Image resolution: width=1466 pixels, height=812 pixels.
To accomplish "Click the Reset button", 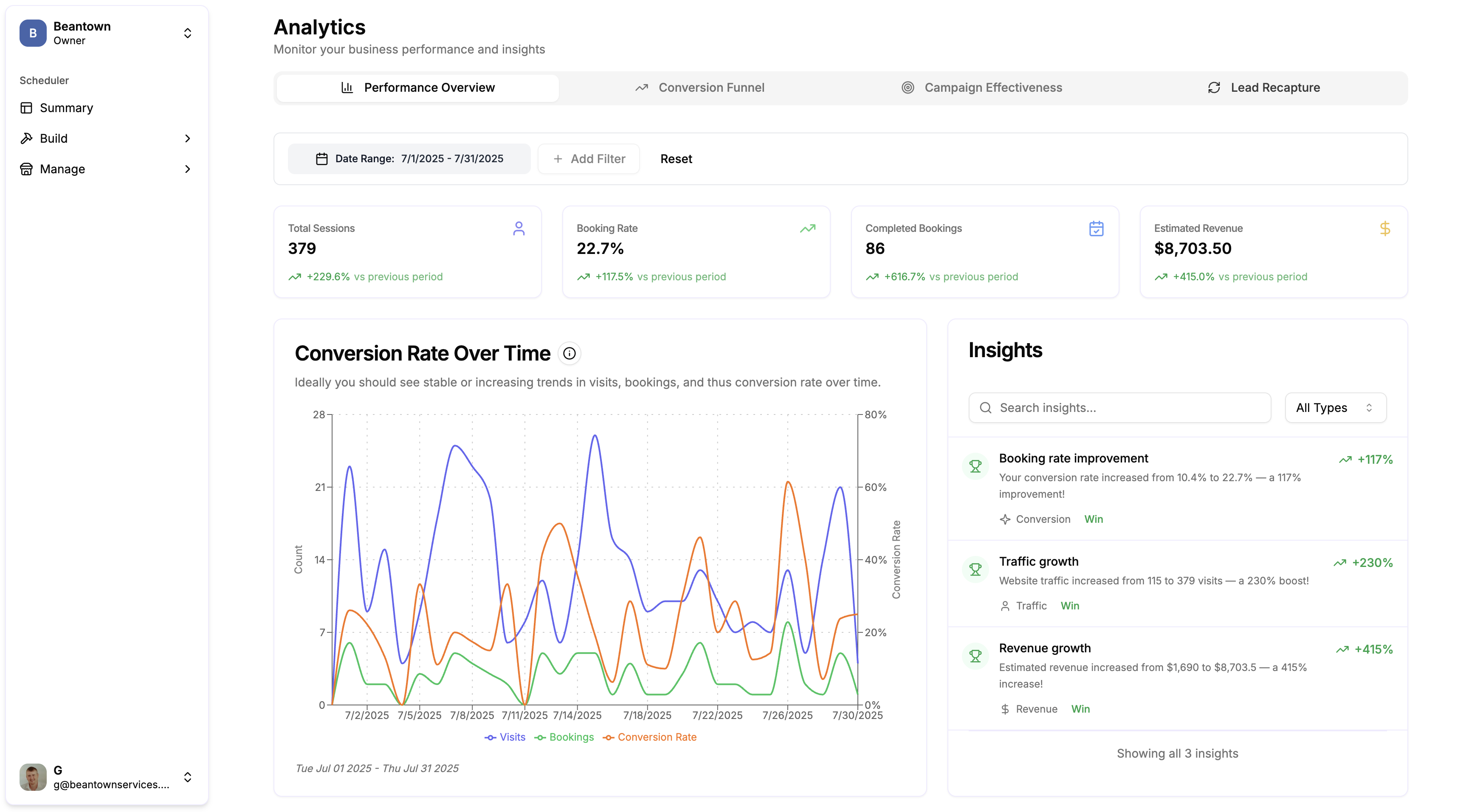I will 676,159.
